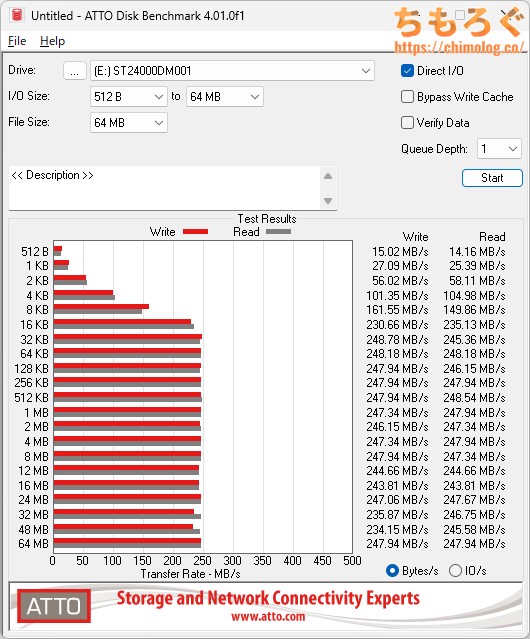The image size is (530, 639).
Task: Click the Storage and Network Connectivity Experts banner
Action: tap(268, 598)
